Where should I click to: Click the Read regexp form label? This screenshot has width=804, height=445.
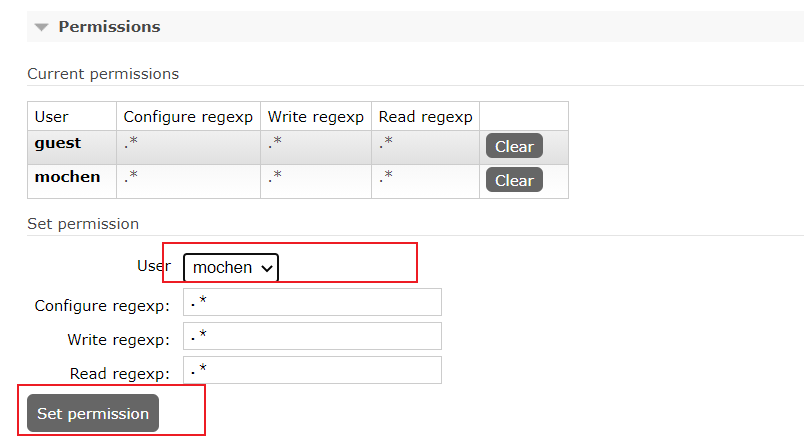(119, 374)
